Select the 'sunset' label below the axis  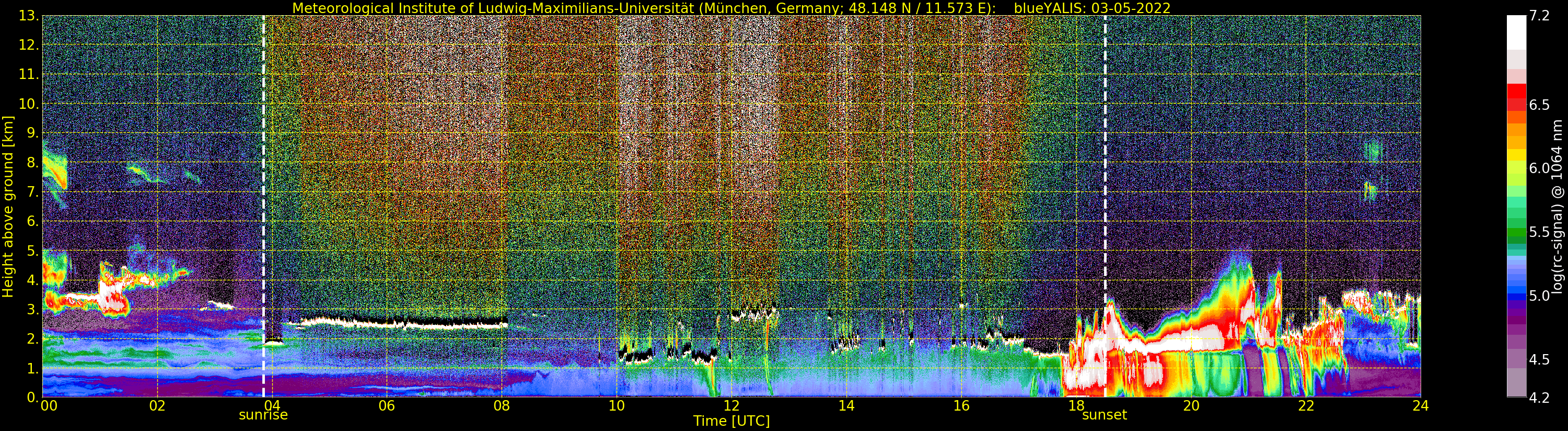tap(1104, 415)
